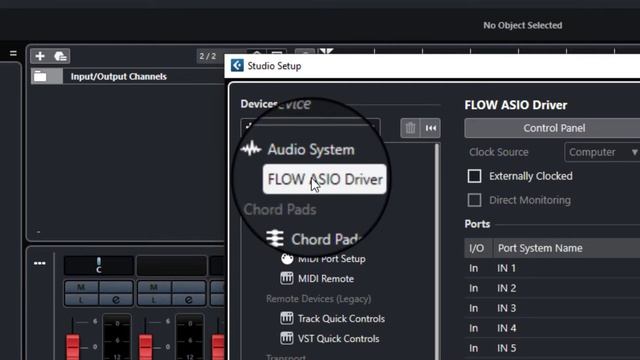Image resolution: width=640 pixels, height=360 pixels.
Task: Click the equals-sign icon at the left edge
Action: click(x=13, y=53)
